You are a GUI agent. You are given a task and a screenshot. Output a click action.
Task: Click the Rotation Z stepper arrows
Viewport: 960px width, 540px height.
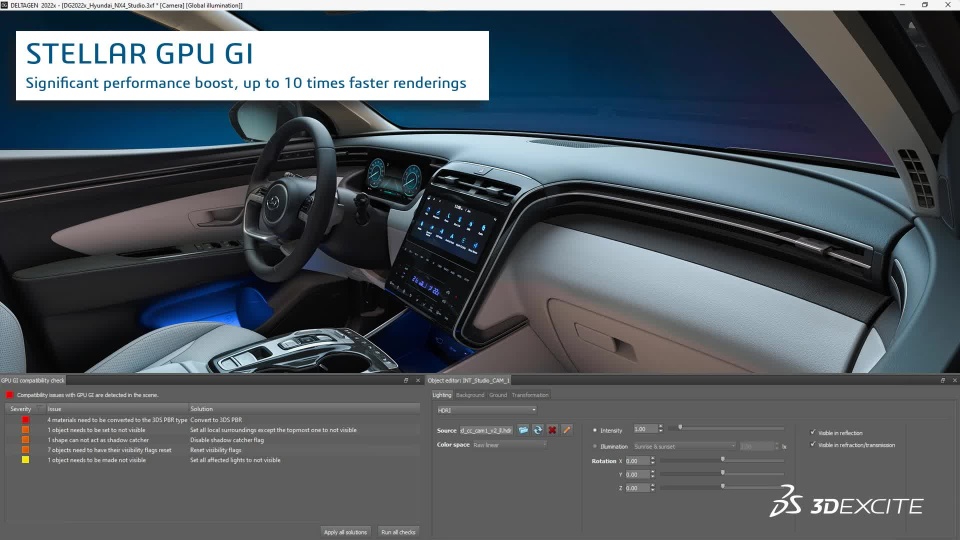coord(653,487)
